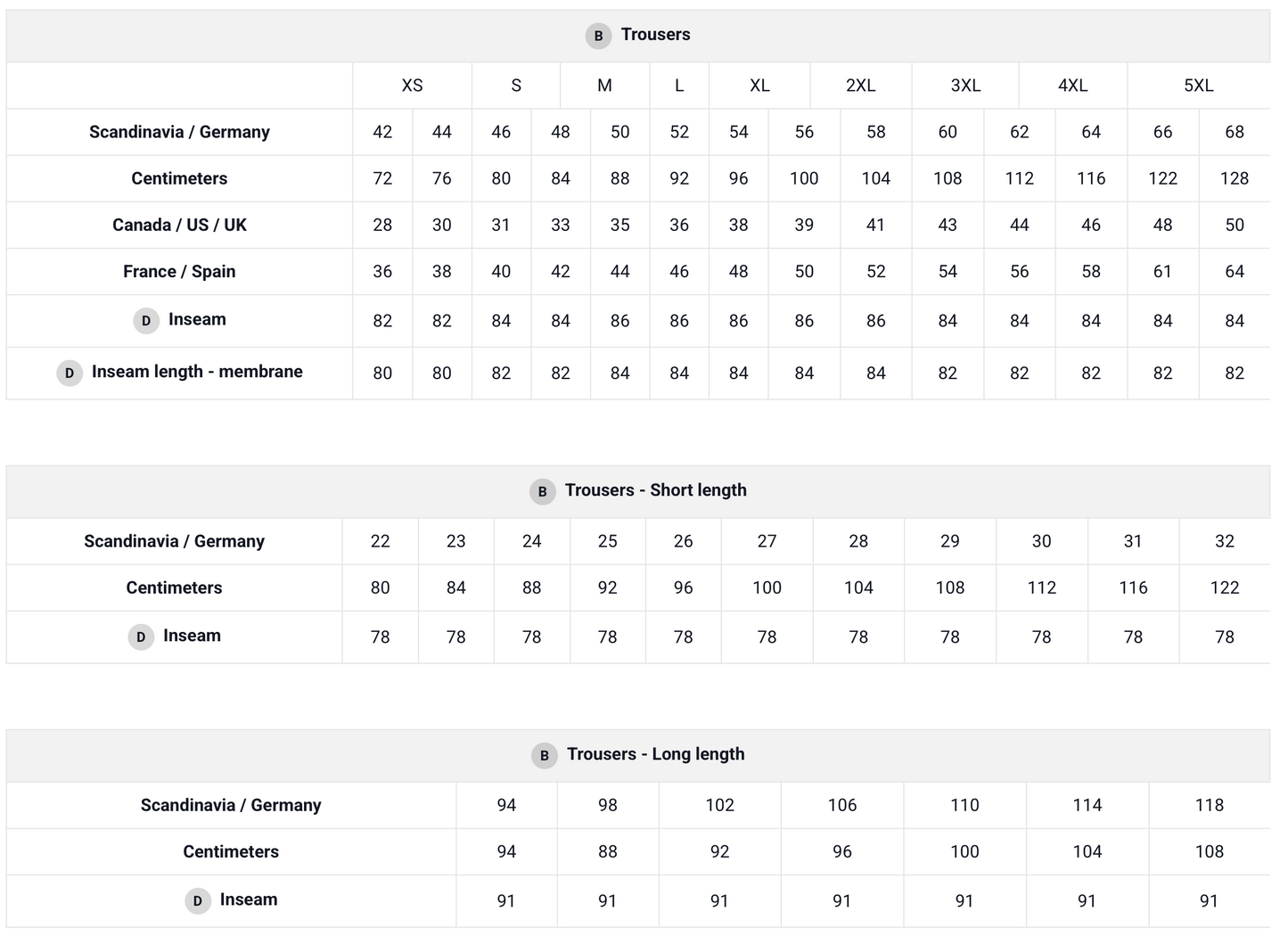The height and width of the screenshot is (936, 1288).
Task: Select the 4XL size column header
Action: coord(1072,86)
